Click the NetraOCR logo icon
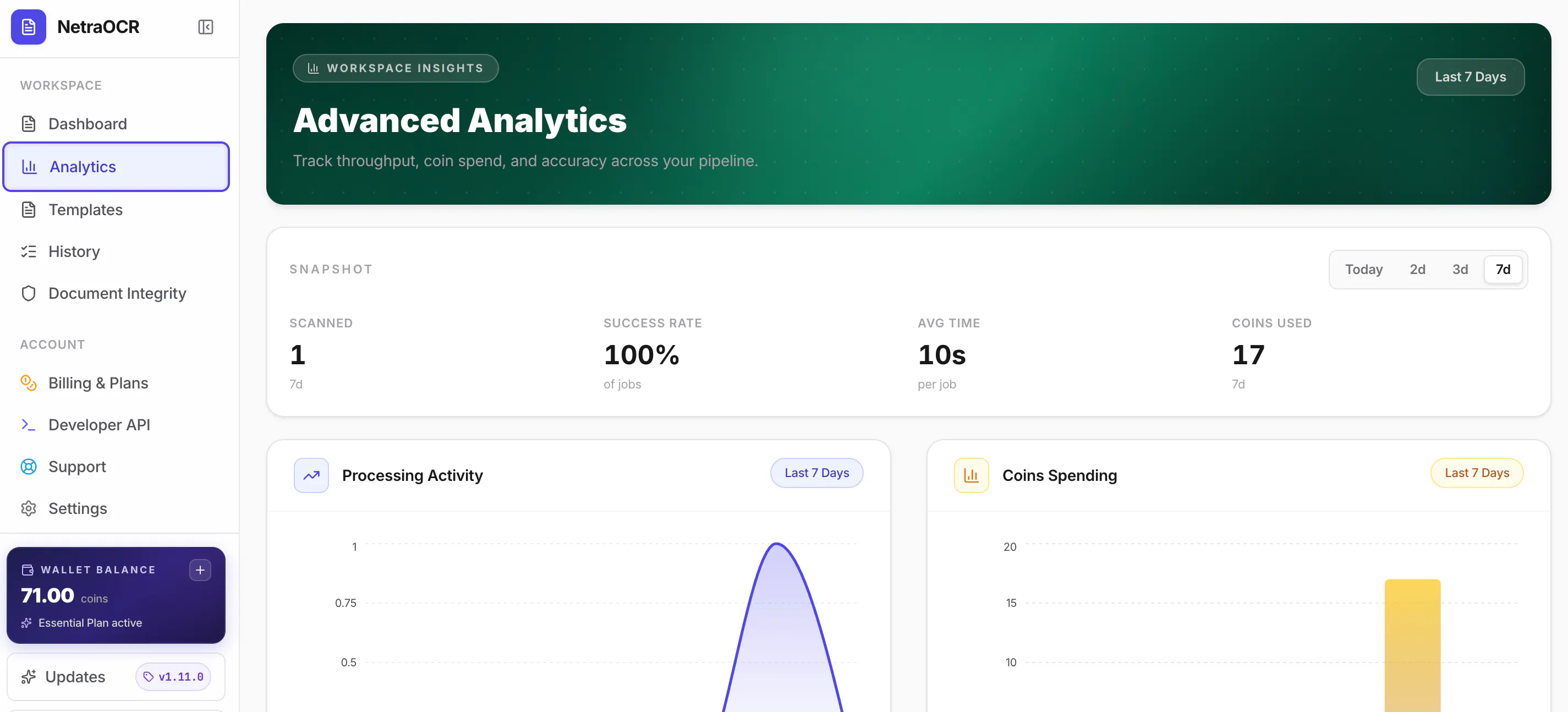The height and width of the screenshot is (712, 1568). [x=29, y=27]
